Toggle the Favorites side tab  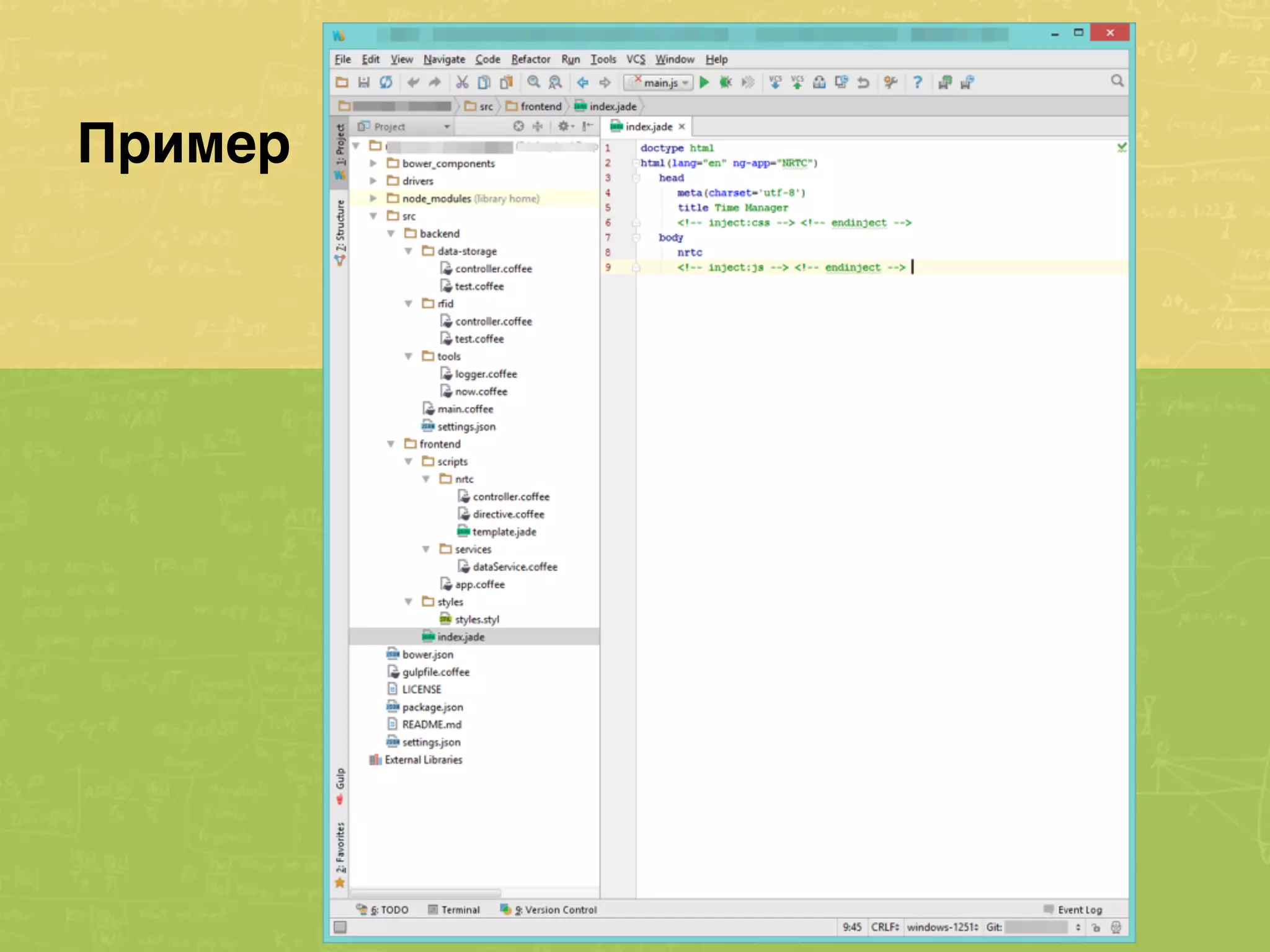coord(340,855)
